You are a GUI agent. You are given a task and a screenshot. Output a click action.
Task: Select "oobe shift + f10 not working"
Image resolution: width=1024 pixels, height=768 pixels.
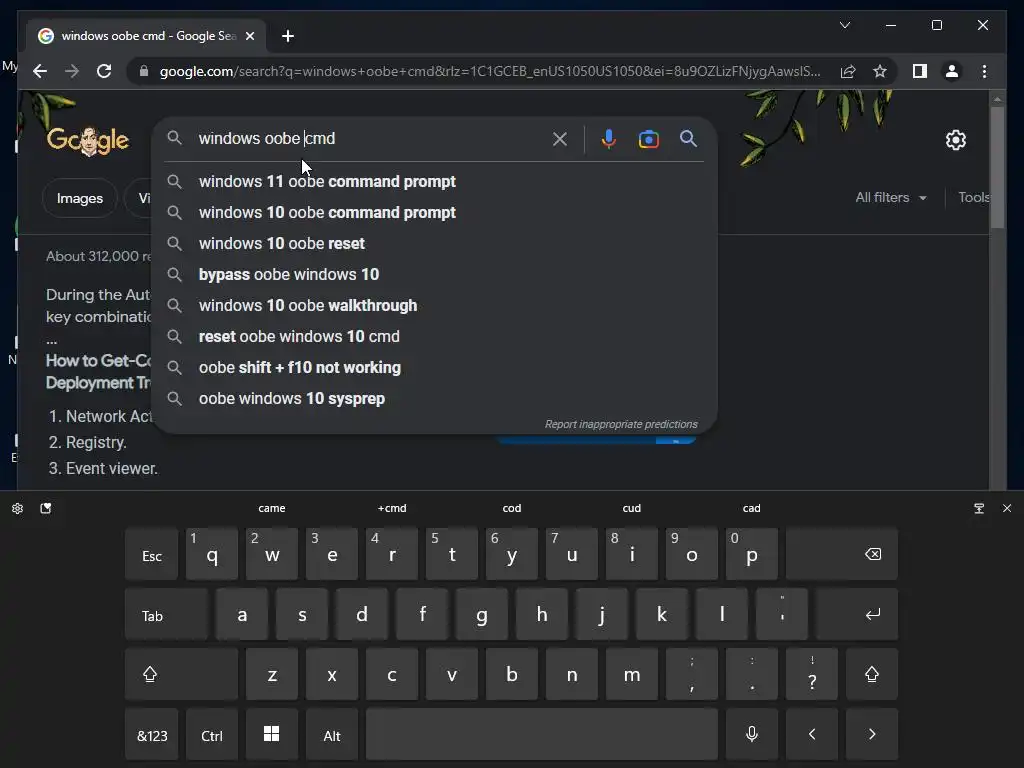click(x=434, y=368)
